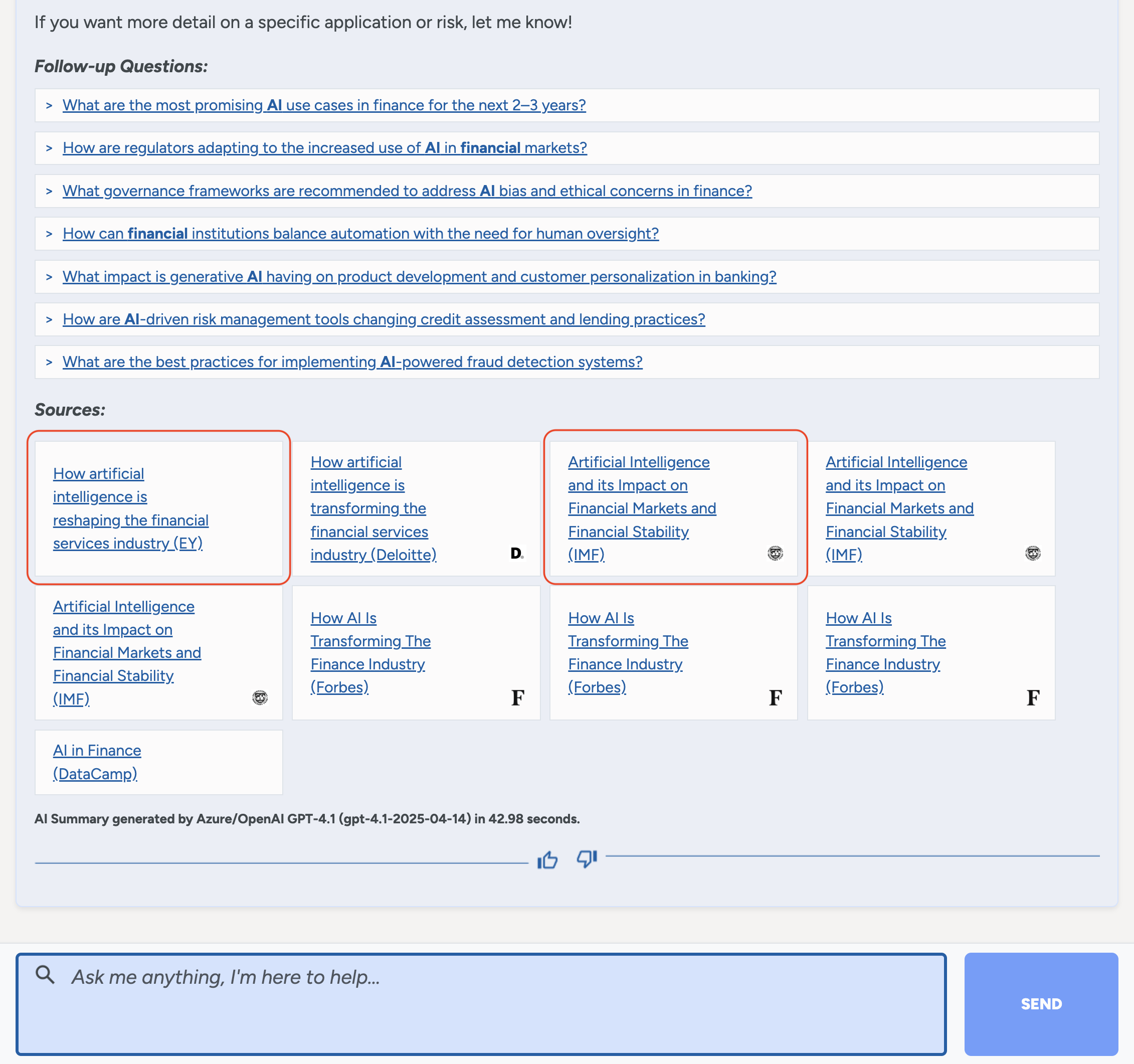
Task: Click the thumbs up feedback icon
Action: (x=547, y=859)
